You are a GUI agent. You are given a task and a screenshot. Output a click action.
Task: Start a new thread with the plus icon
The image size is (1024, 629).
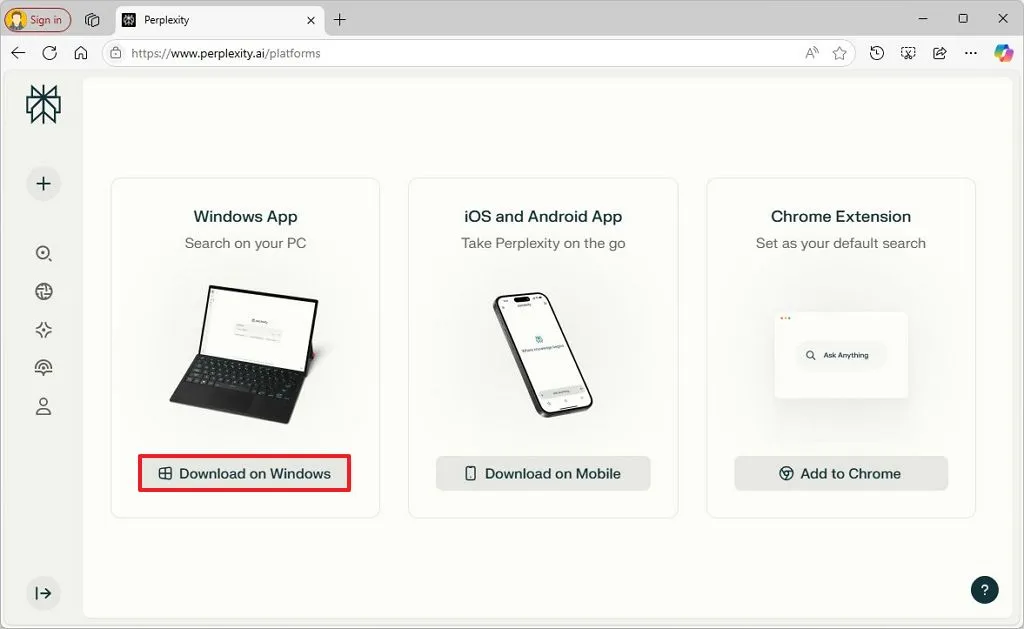point(43,183)
